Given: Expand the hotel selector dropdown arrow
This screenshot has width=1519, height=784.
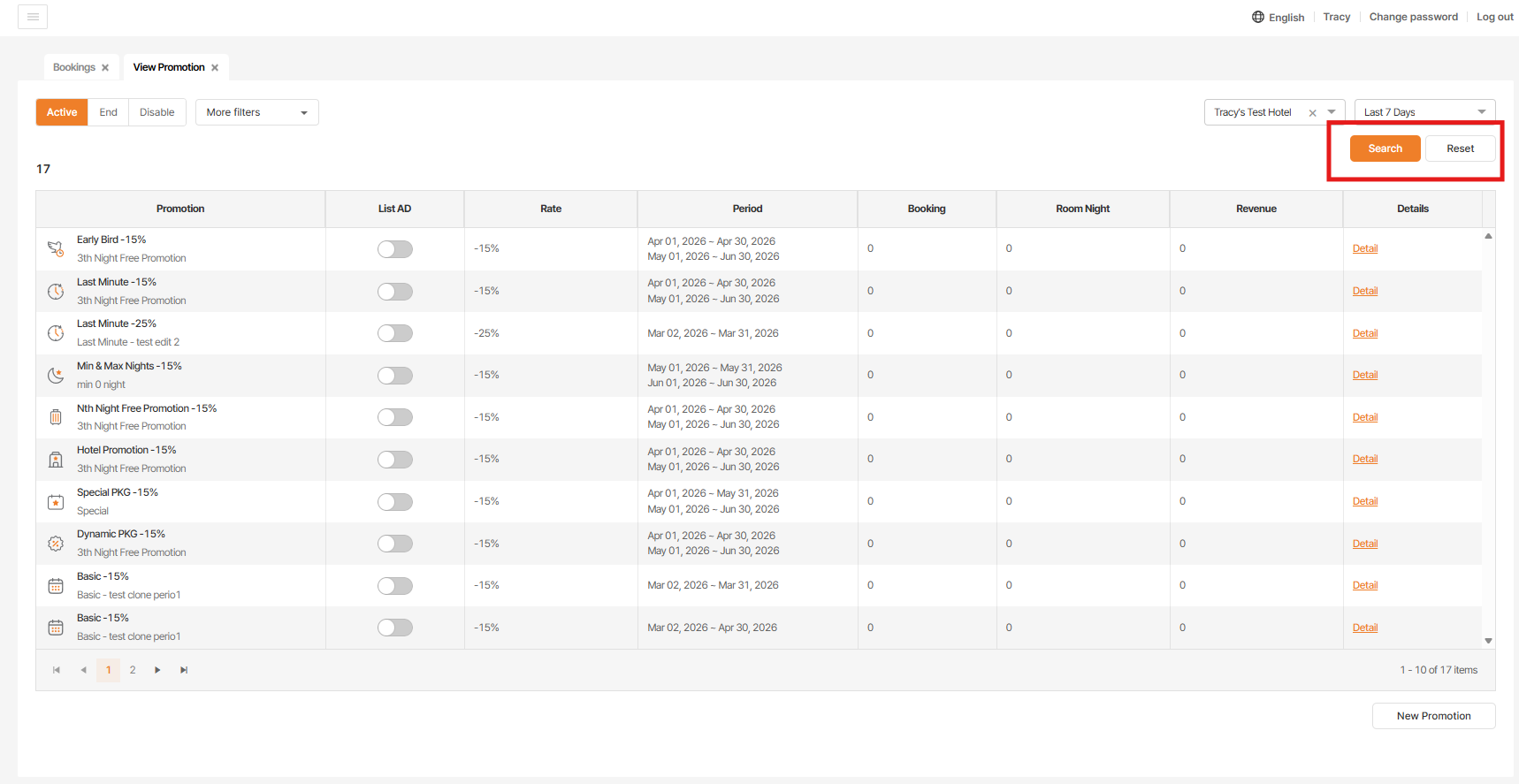Looking at the screenshot, I should pos(1332,112).
